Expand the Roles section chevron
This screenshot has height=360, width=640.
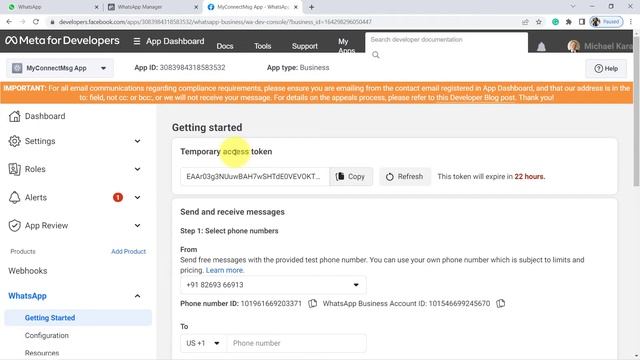(138, 169)
